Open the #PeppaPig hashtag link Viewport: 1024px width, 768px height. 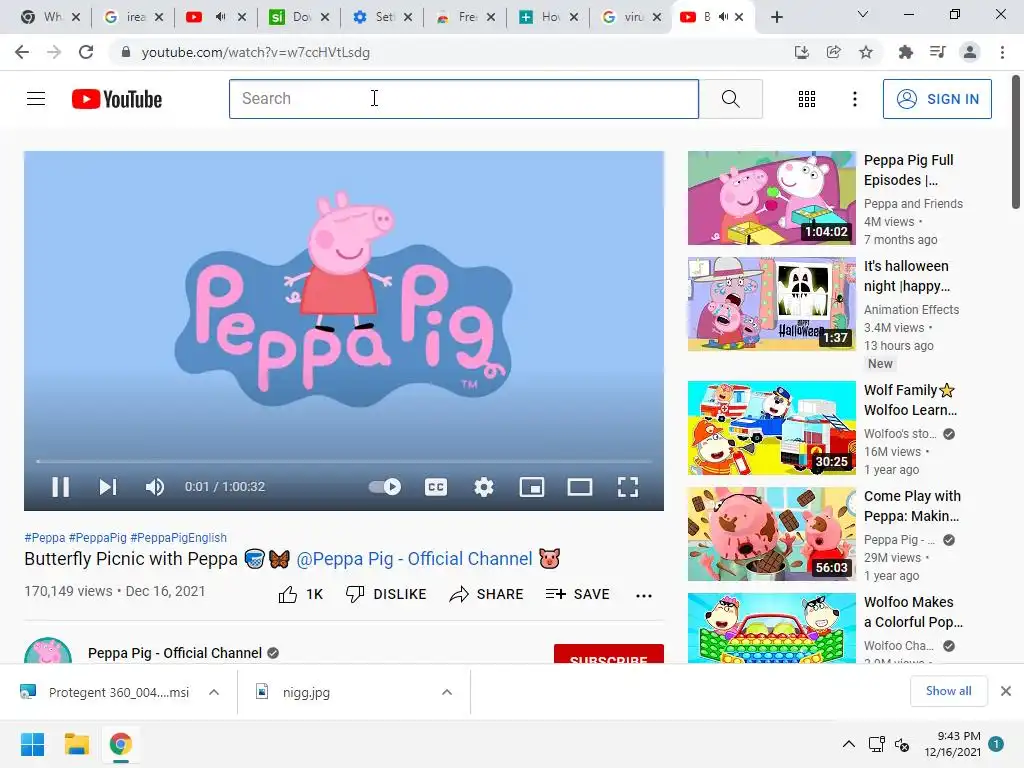click(x=98, y=537)
